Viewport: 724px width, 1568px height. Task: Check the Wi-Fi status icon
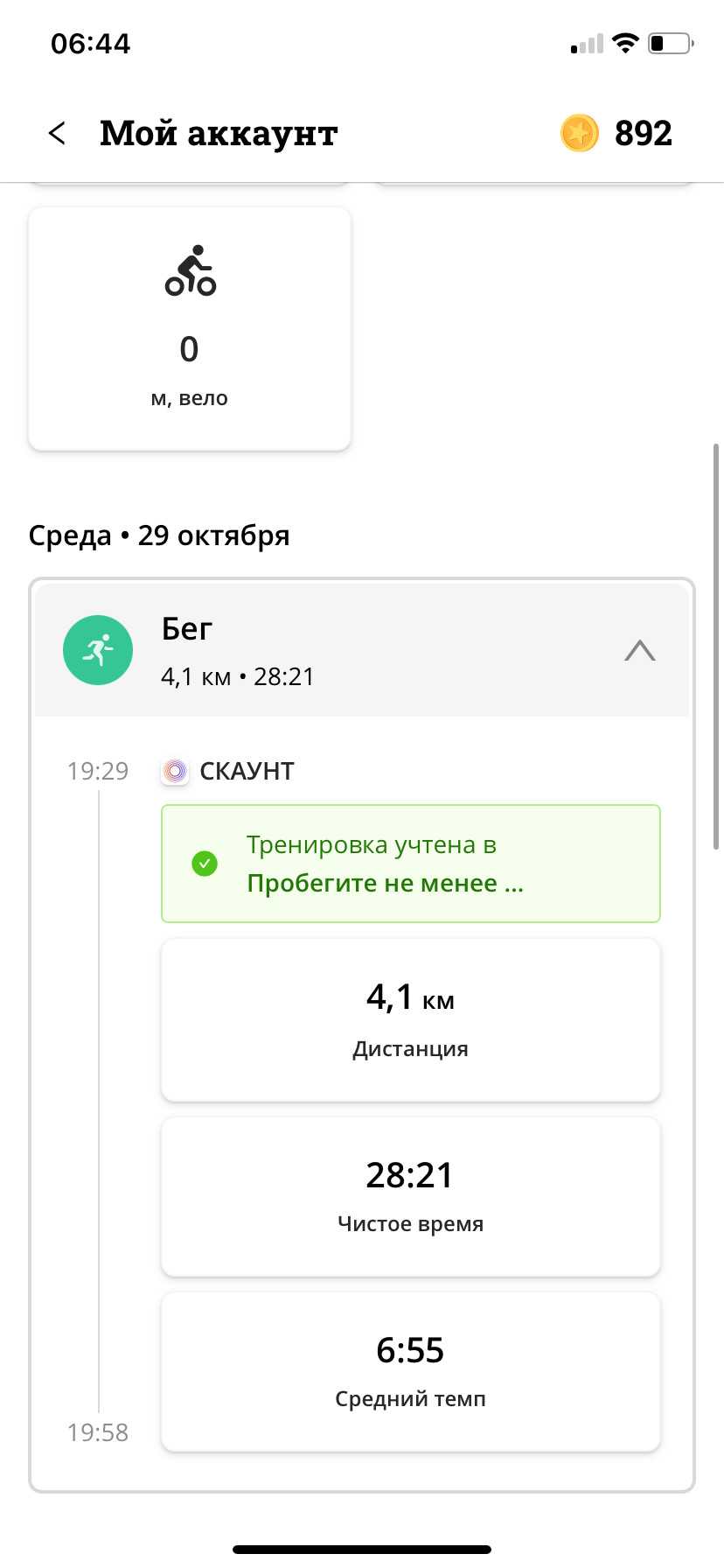[x=625, y=43]
